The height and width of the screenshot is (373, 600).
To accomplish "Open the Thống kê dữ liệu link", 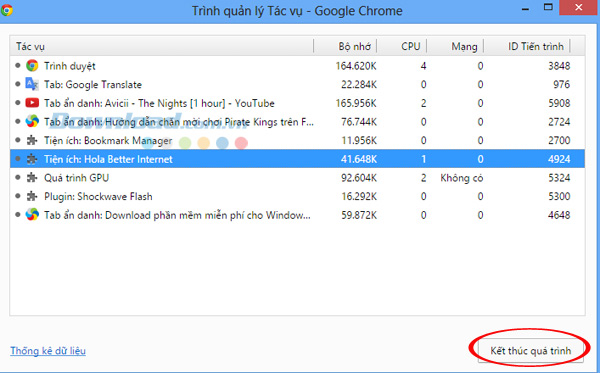I will (x=48, y=351).
